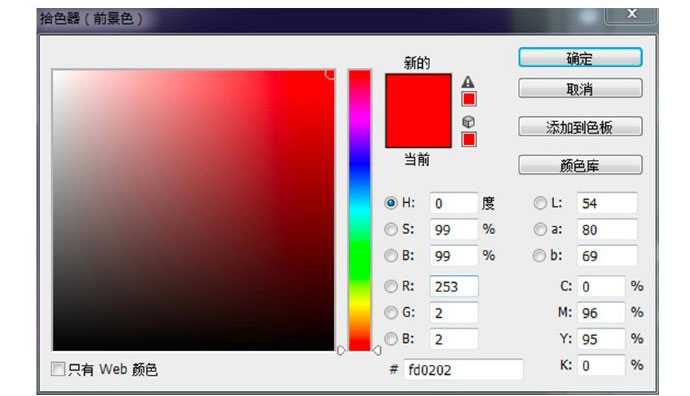Click the right hue slider arrow handle
The height and width of the screenshot is (396, 690).
[377, 350]
